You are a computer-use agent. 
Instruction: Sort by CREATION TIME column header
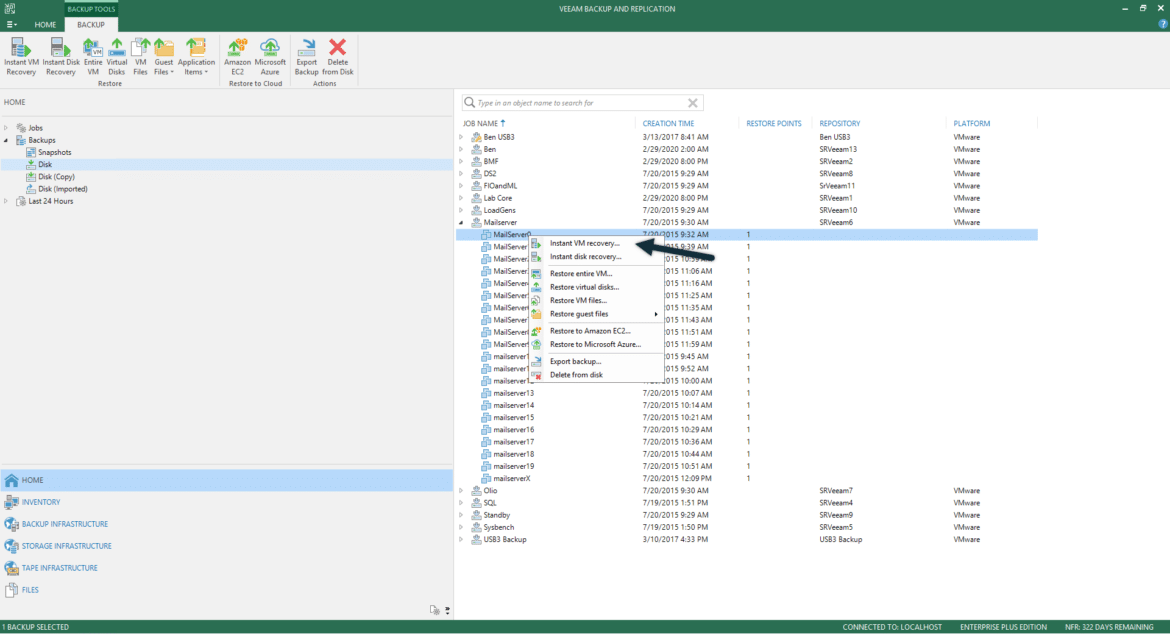pyautogui.click(x=668, y=124)
